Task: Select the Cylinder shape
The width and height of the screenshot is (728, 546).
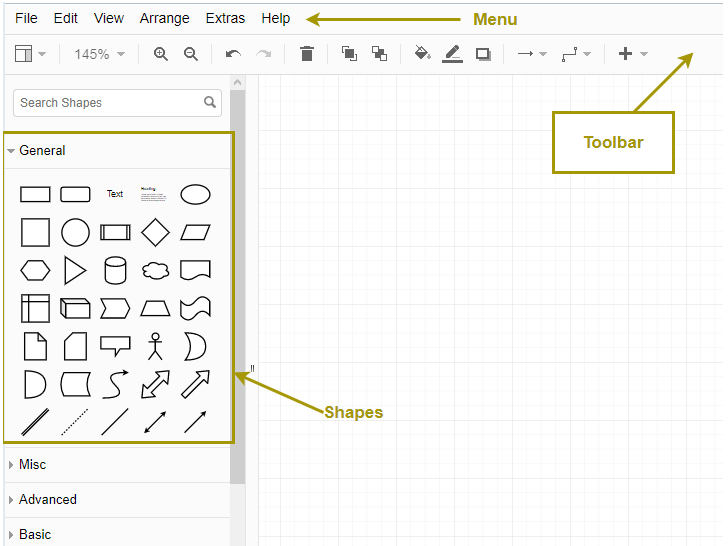Action: [x=115, y=270]
